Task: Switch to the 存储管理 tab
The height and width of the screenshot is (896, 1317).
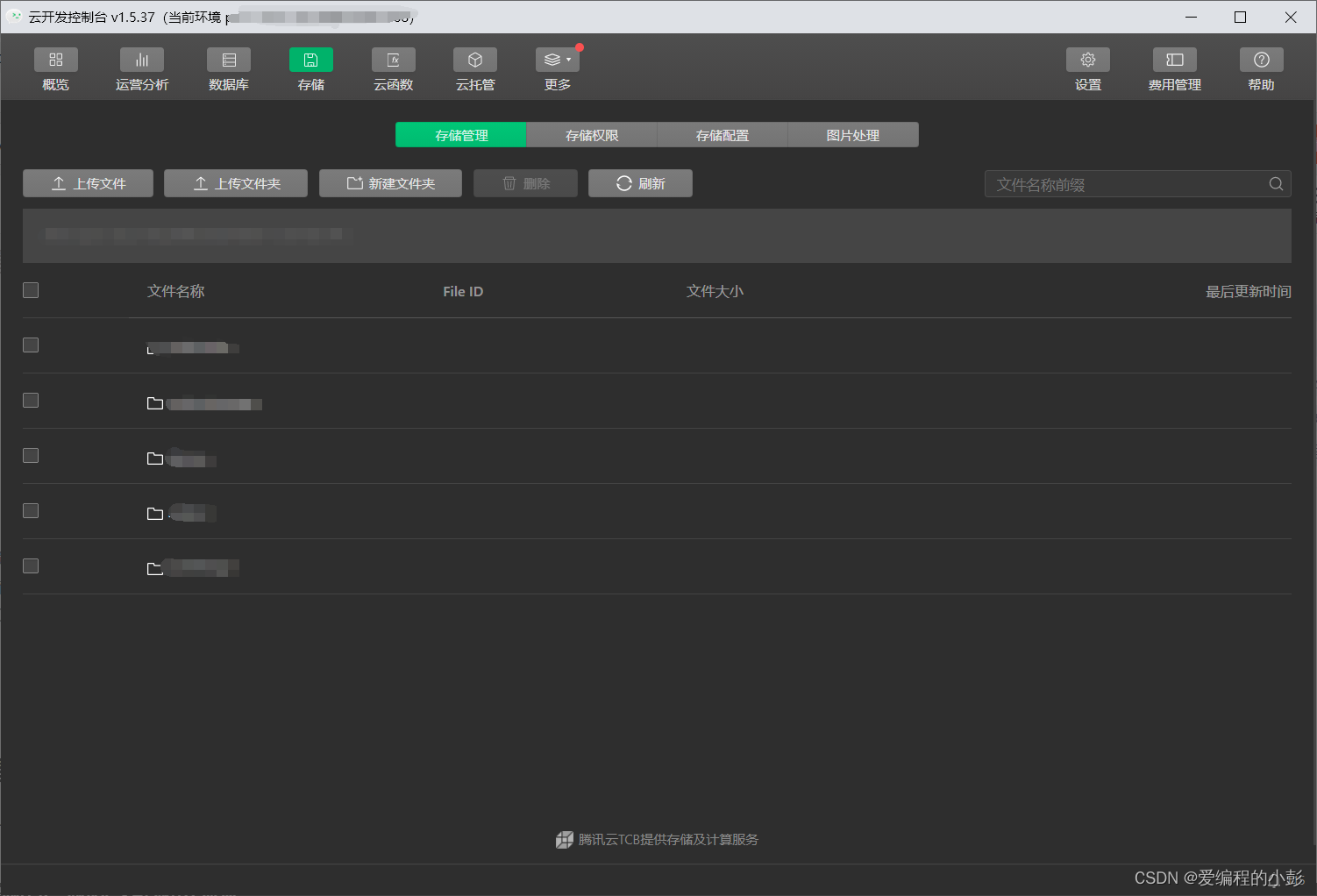Action: coord(461,135)
